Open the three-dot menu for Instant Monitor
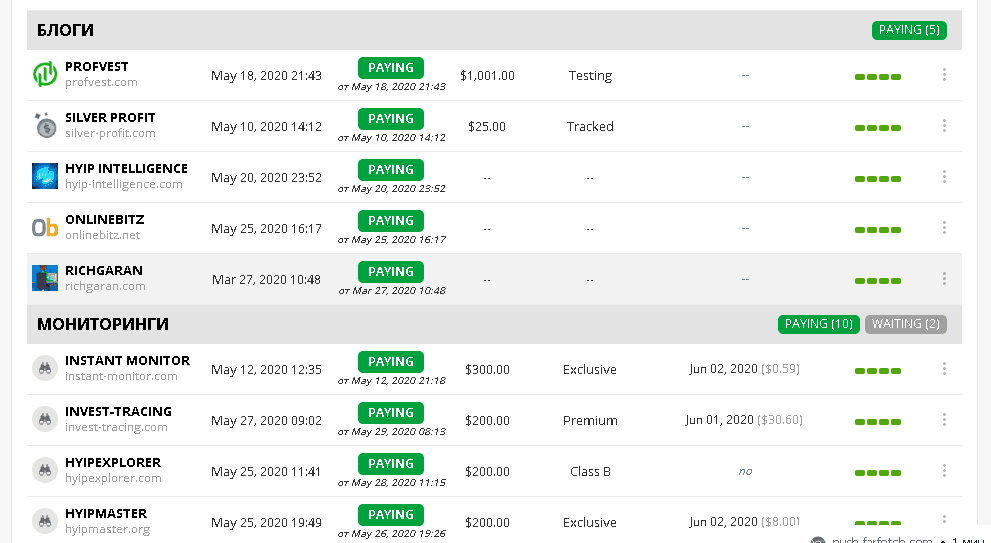This screenshot has height=543, width=991. click(944, 369)
